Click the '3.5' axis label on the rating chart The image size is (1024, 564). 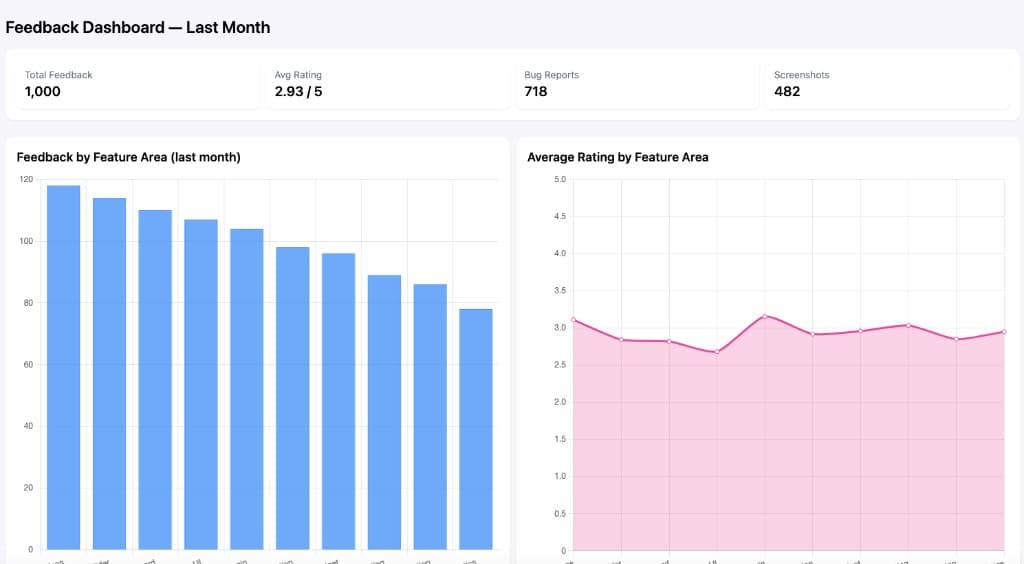[560, 290]
